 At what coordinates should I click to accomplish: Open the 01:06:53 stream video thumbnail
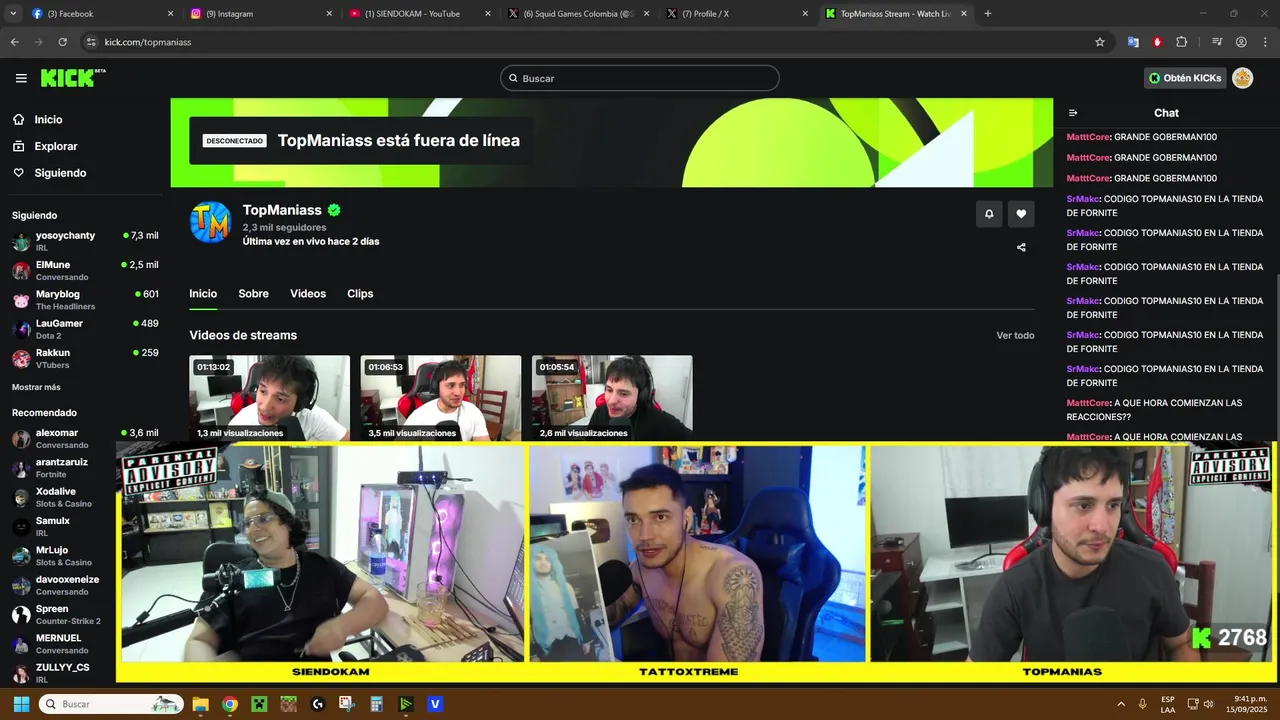click(441, 398)
